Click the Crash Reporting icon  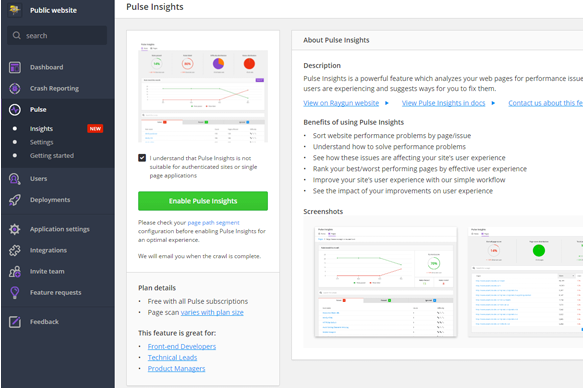click(x=15, y=88)
